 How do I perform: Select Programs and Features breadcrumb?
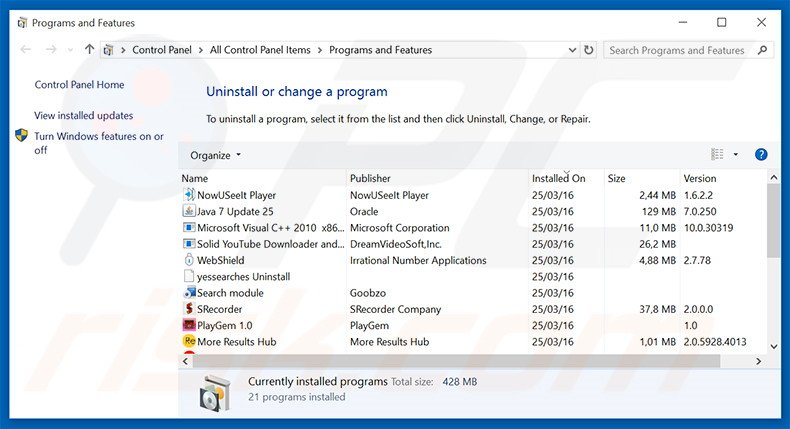tap(380, 50)
